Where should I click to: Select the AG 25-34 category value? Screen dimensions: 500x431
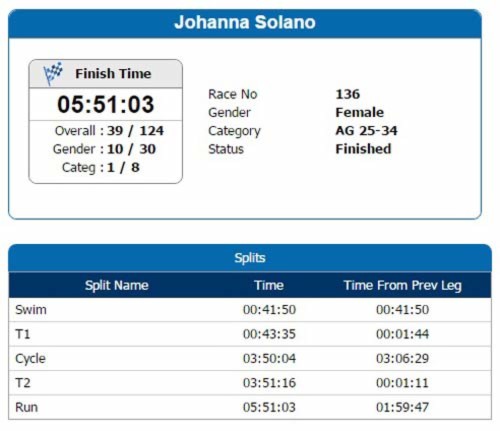(x=366, y=131)
